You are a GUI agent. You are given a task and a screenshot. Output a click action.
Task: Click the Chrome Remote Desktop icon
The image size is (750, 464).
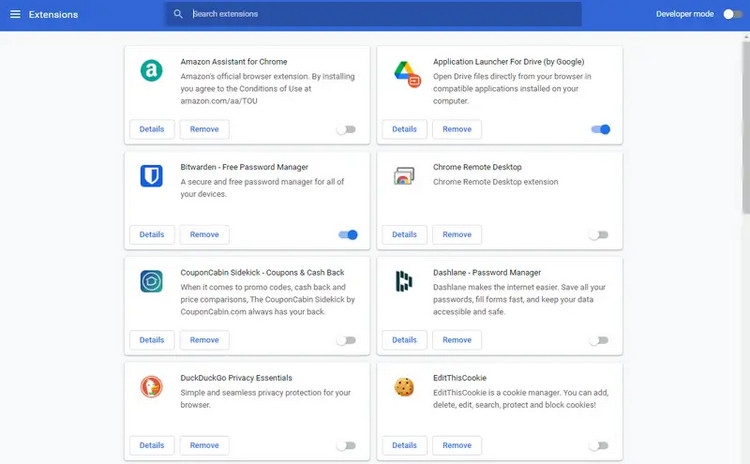click(x=404, y=176)
